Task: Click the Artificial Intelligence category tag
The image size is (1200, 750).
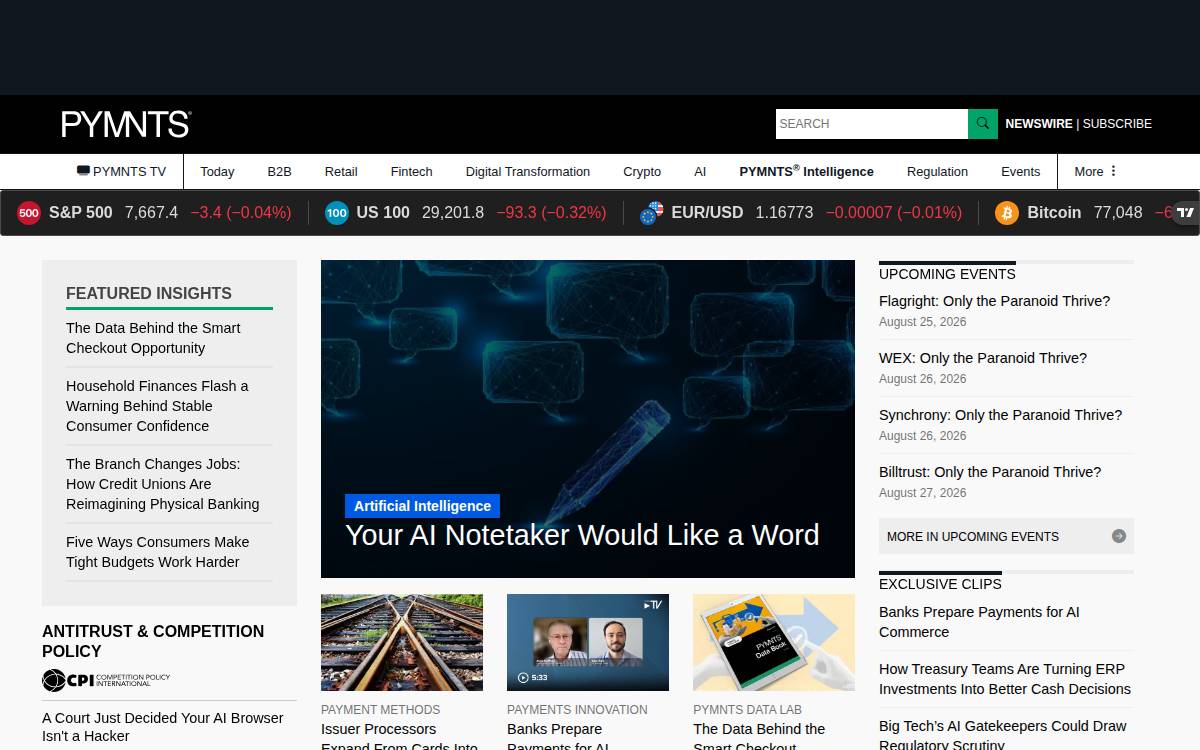Action: tap(422, 506)
